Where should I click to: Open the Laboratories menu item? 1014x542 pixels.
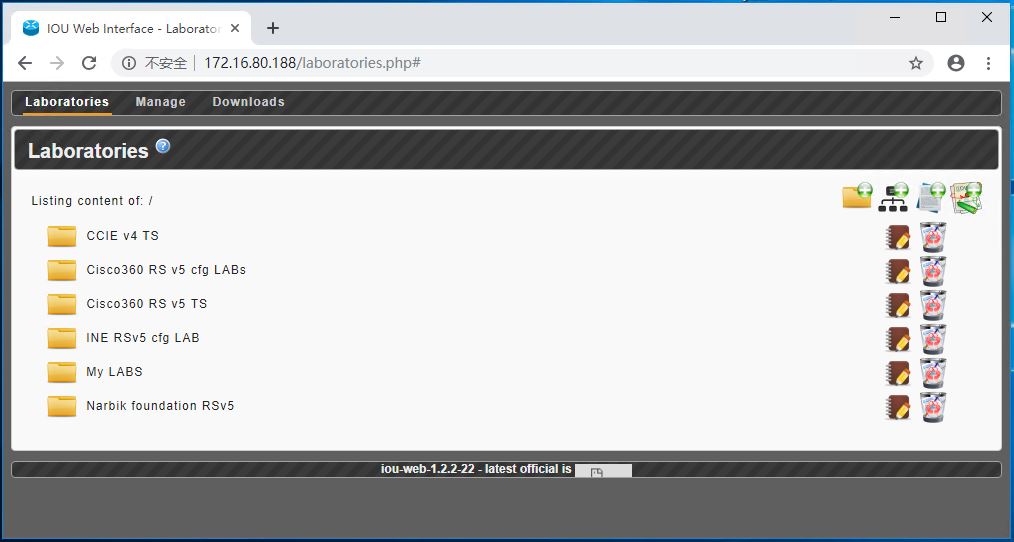[x=67, y=102]
